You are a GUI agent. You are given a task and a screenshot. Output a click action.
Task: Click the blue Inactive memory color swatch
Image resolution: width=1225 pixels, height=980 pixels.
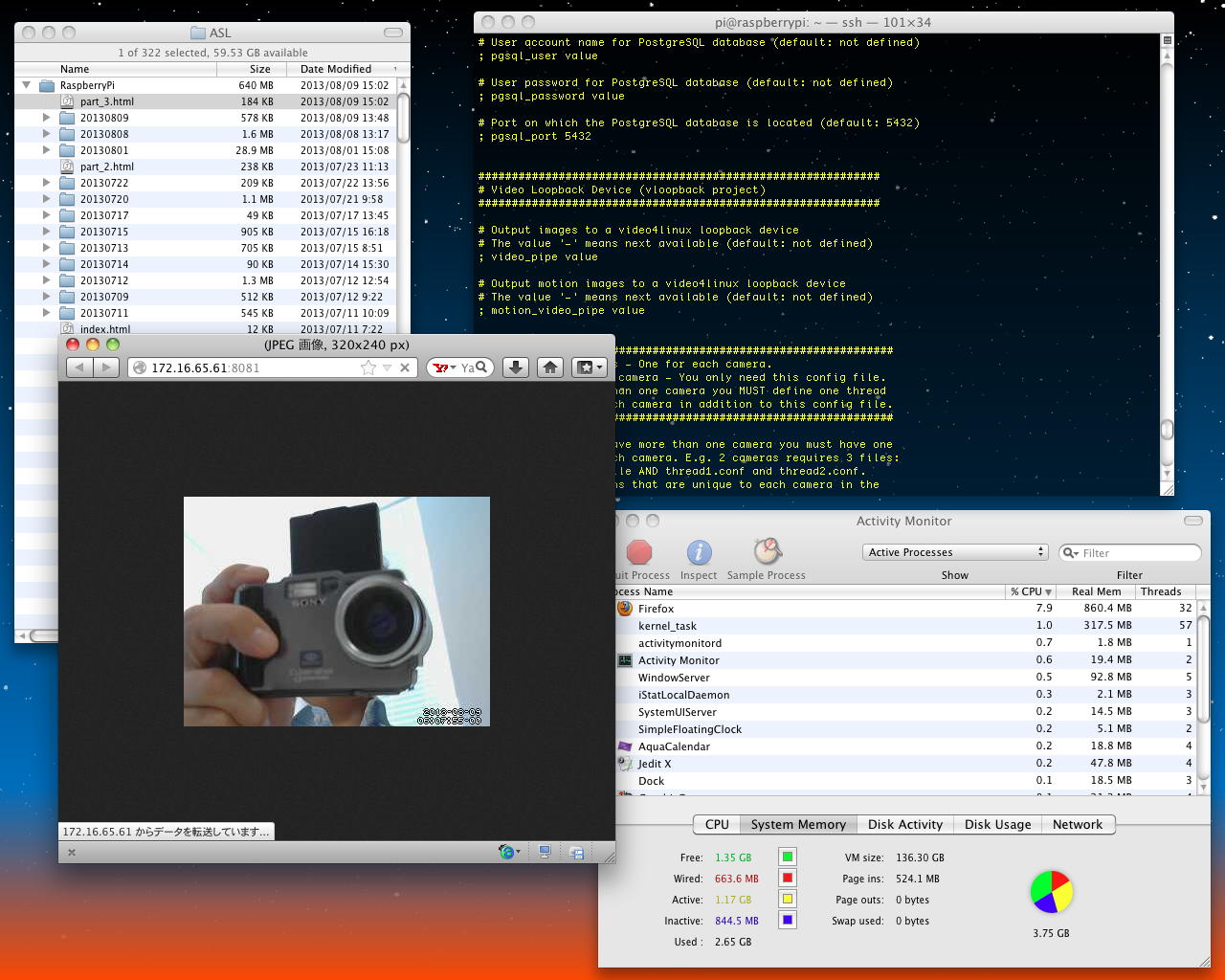click(788, 920)
